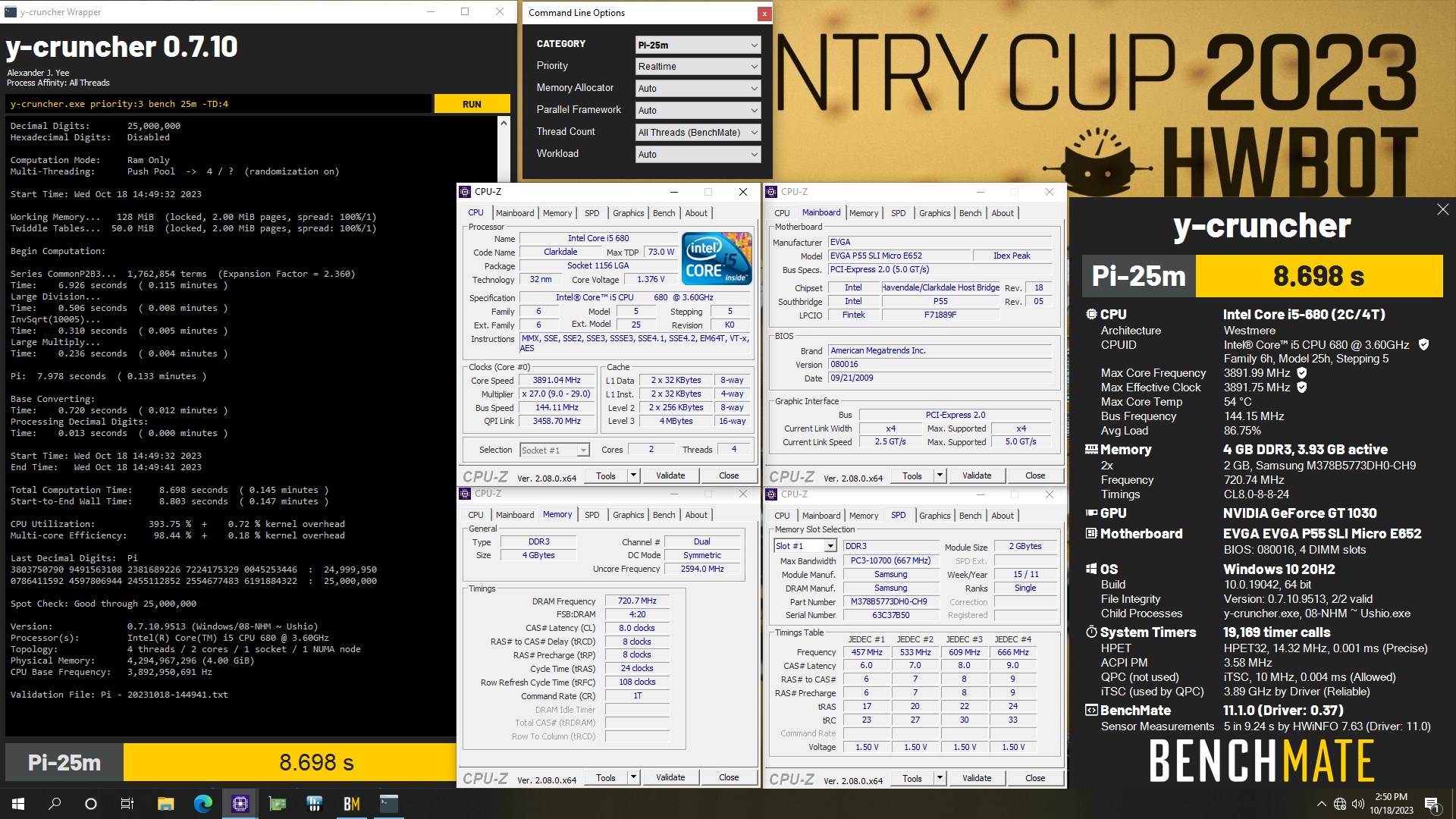Click scroll-up arrow of y-cruncher output
Viewport: 1456px width, 819px height.
[504, 123]
